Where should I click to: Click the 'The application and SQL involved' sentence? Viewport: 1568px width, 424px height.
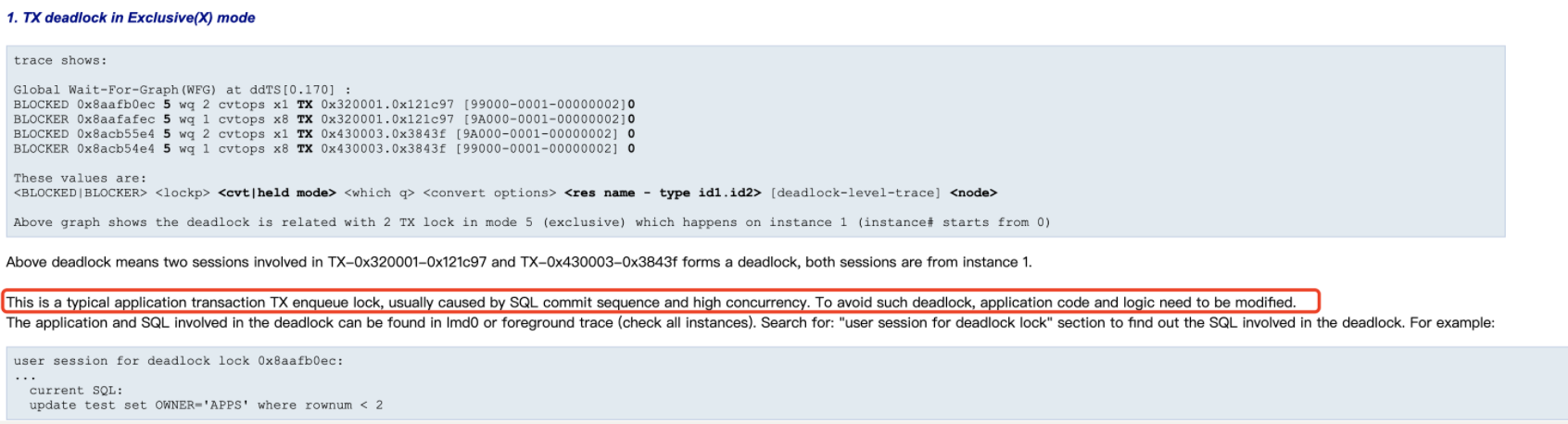pyautogui.click(x=751, y=323)
